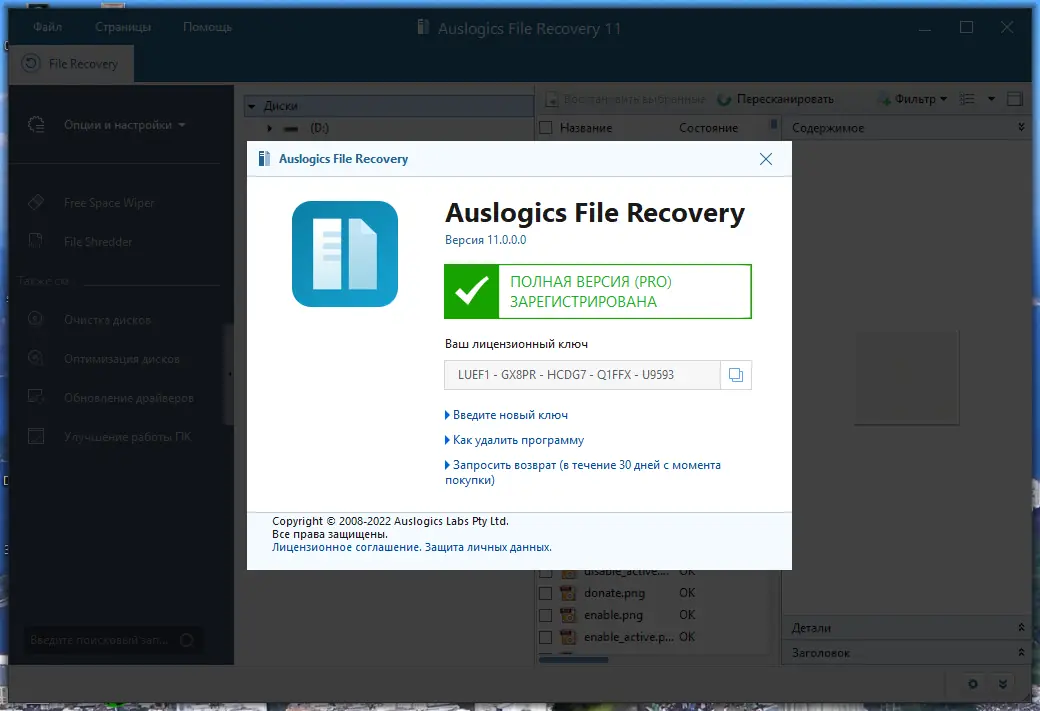
Task: Click the Обновление драйверов icon
Action: [36, 397]
